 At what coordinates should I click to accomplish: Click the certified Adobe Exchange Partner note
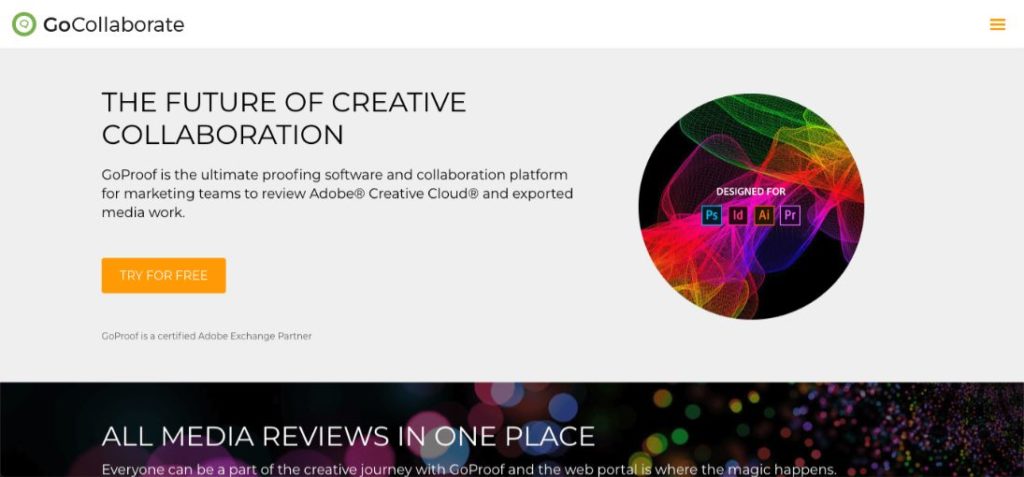[x=206, y=336]
